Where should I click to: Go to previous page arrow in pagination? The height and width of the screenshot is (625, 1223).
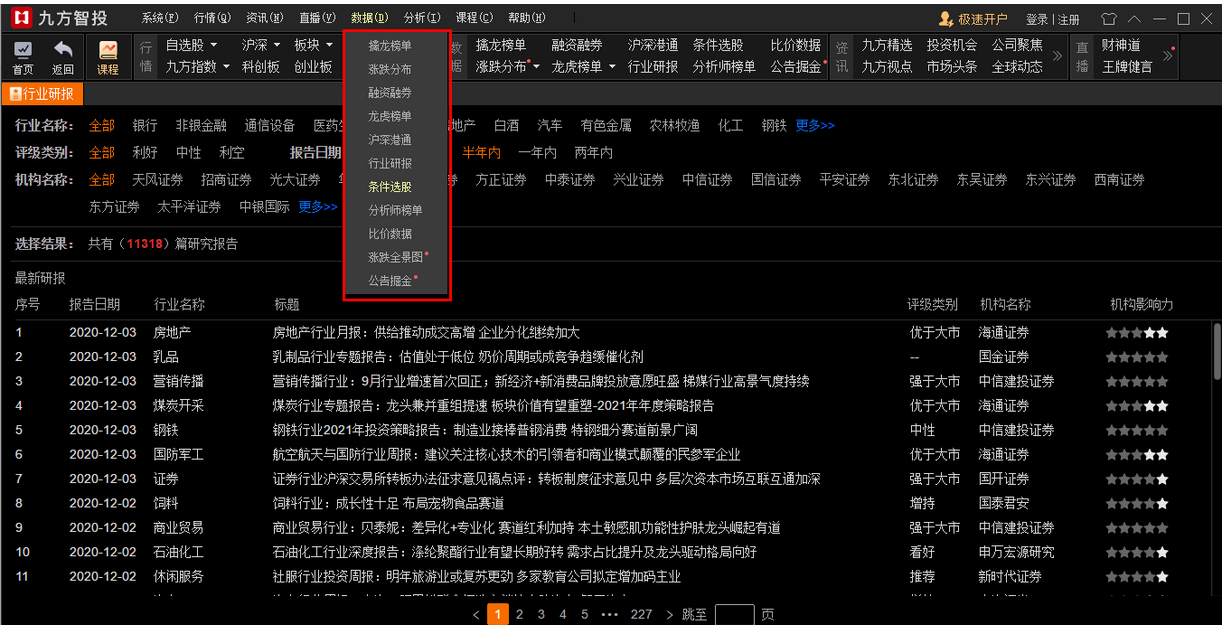[x=476, y=614]
